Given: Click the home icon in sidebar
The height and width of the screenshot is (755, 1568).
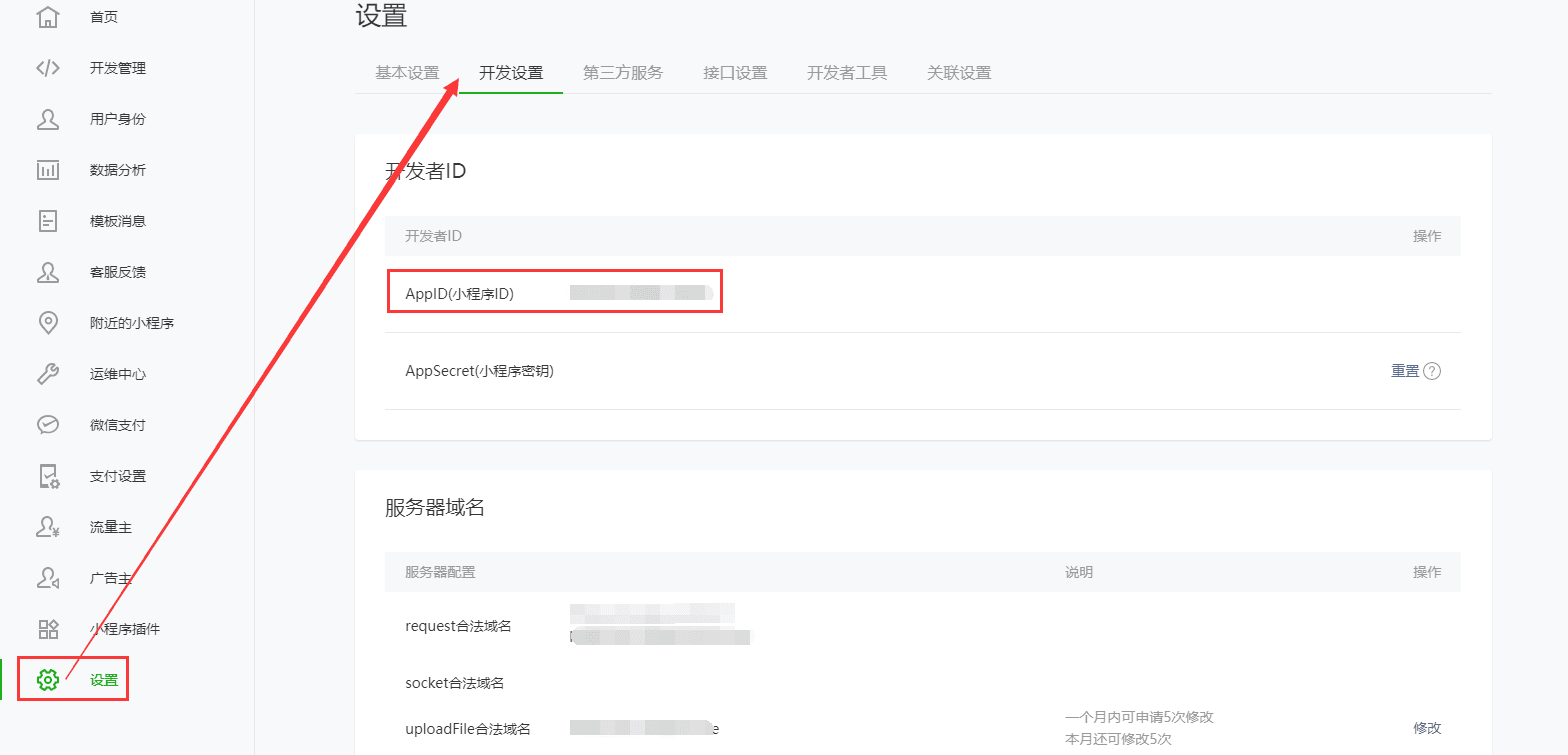Looking at the screenshot, I should [48, 17].
